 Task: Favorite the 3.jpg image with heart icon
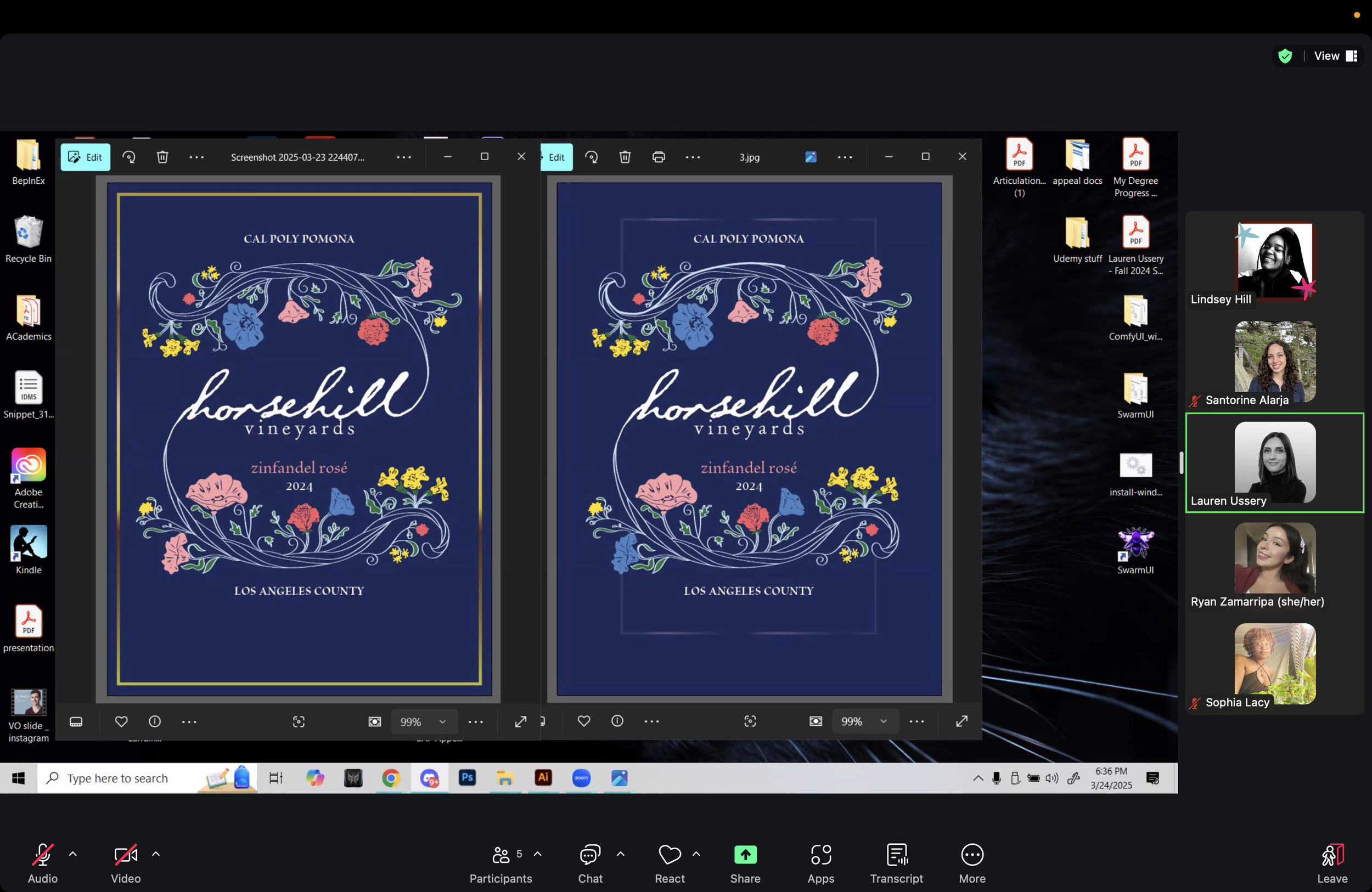(584, 721)
